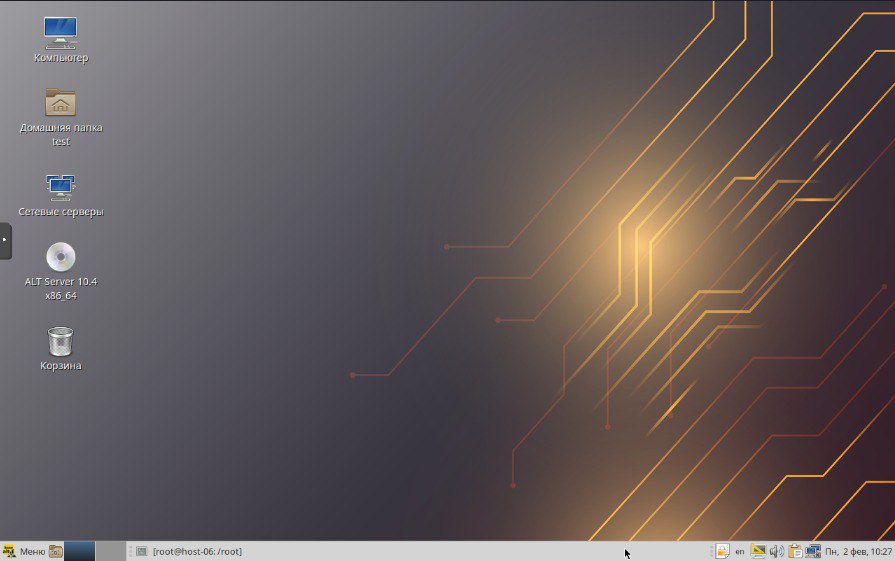The height and width of the screenshot is (561, 895).
Task: Expand the side panel arrow handle
Action: (5, 241)
